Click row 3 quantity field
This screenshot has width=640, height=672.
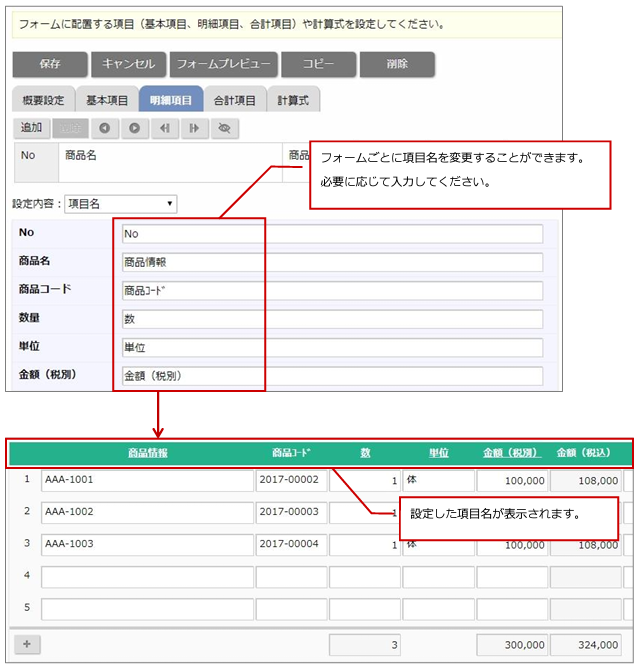point(365,546)
